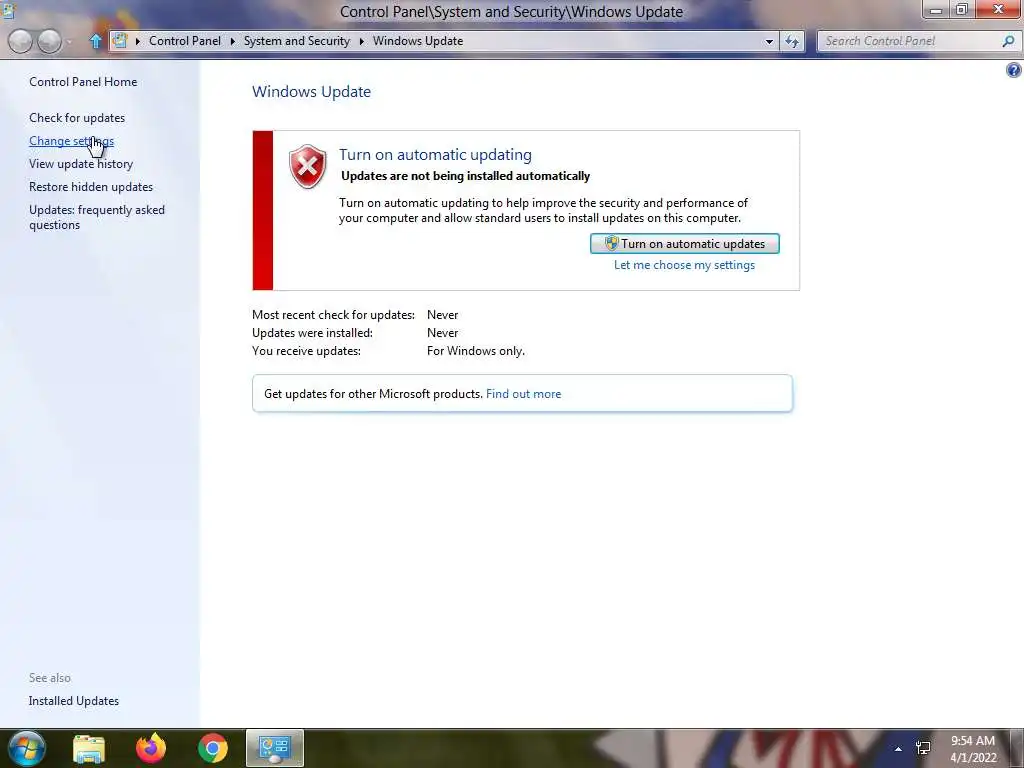Open the address bar history dropdown
The image size is (1024, 768).
coord(769,41)
